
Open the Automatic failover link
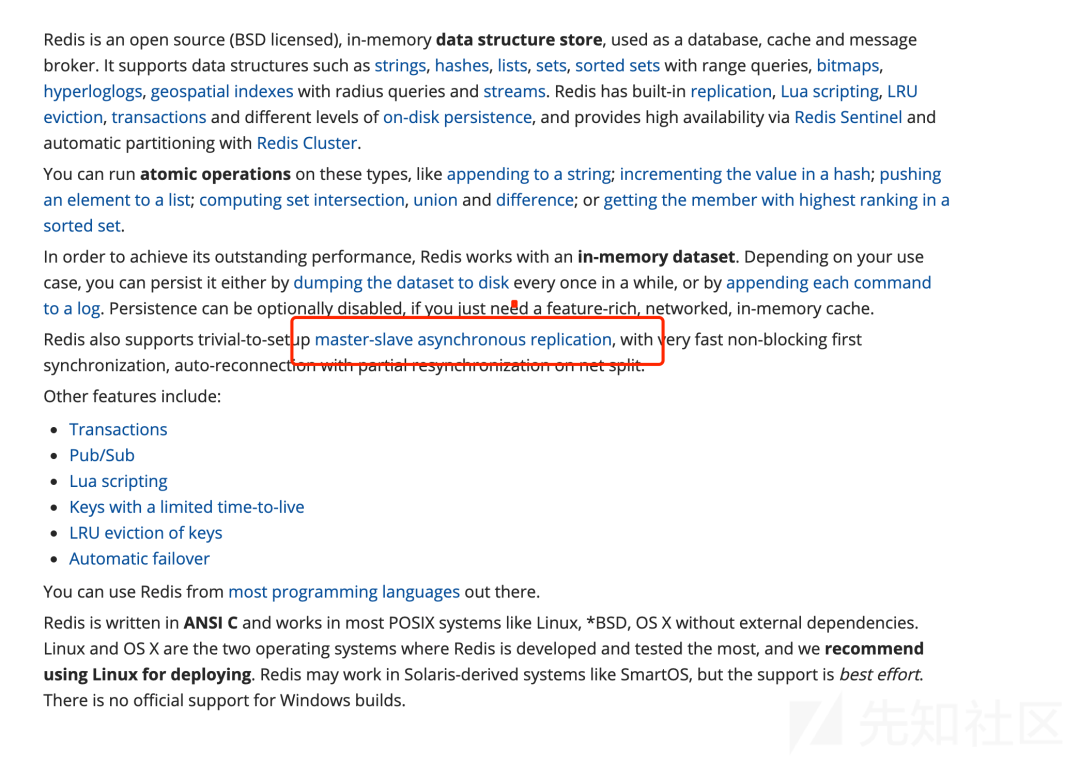[139, 560]
